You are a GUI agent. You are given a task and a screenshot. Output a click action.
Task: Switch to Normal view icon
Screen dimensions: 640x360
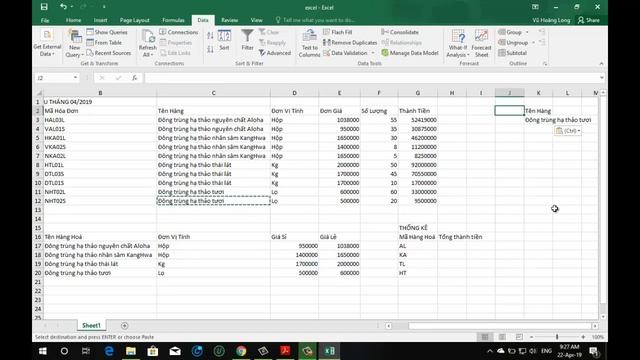484,337
